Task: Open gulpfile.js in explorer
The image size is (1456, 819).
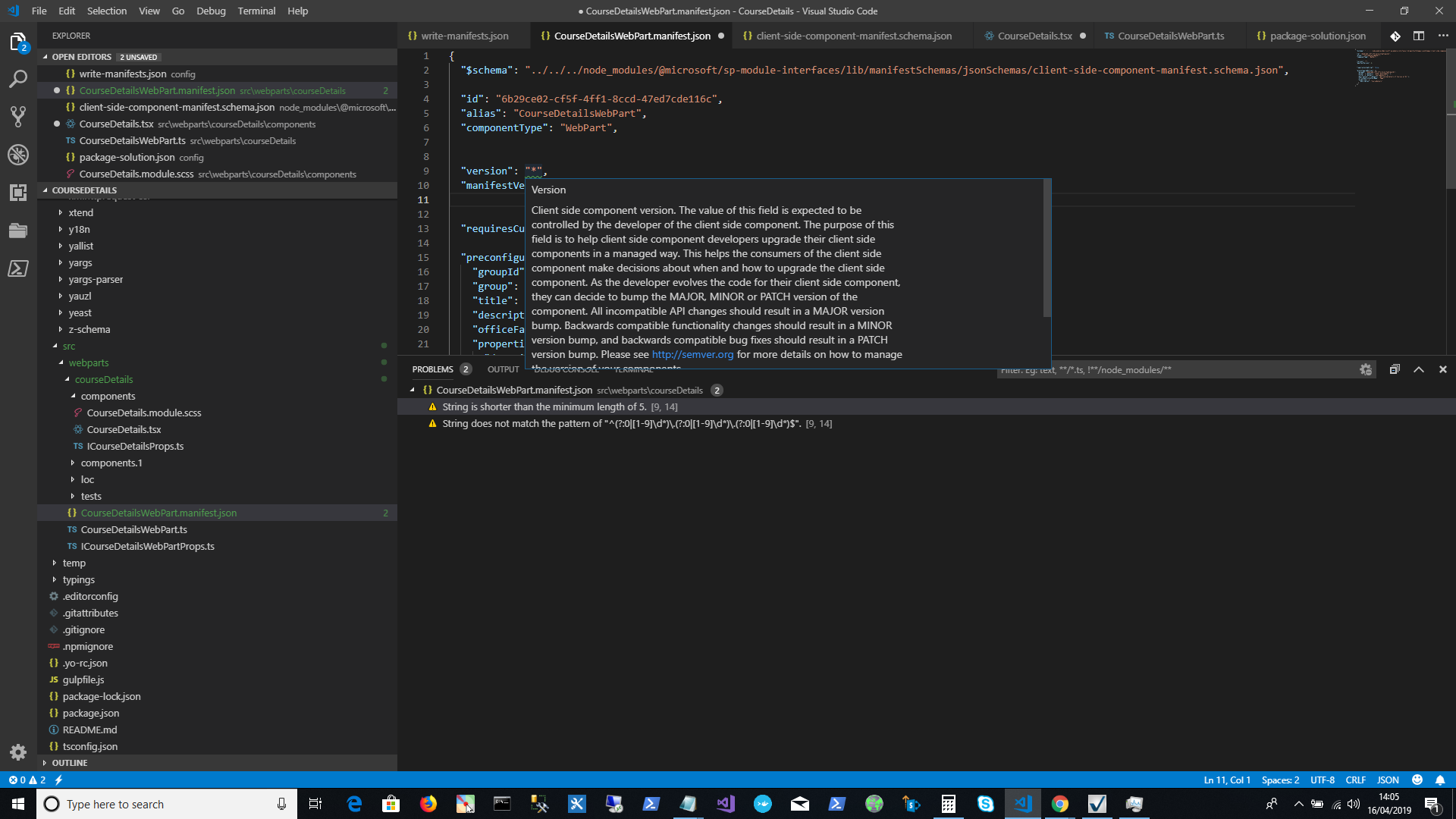Action: click(83, 679)
